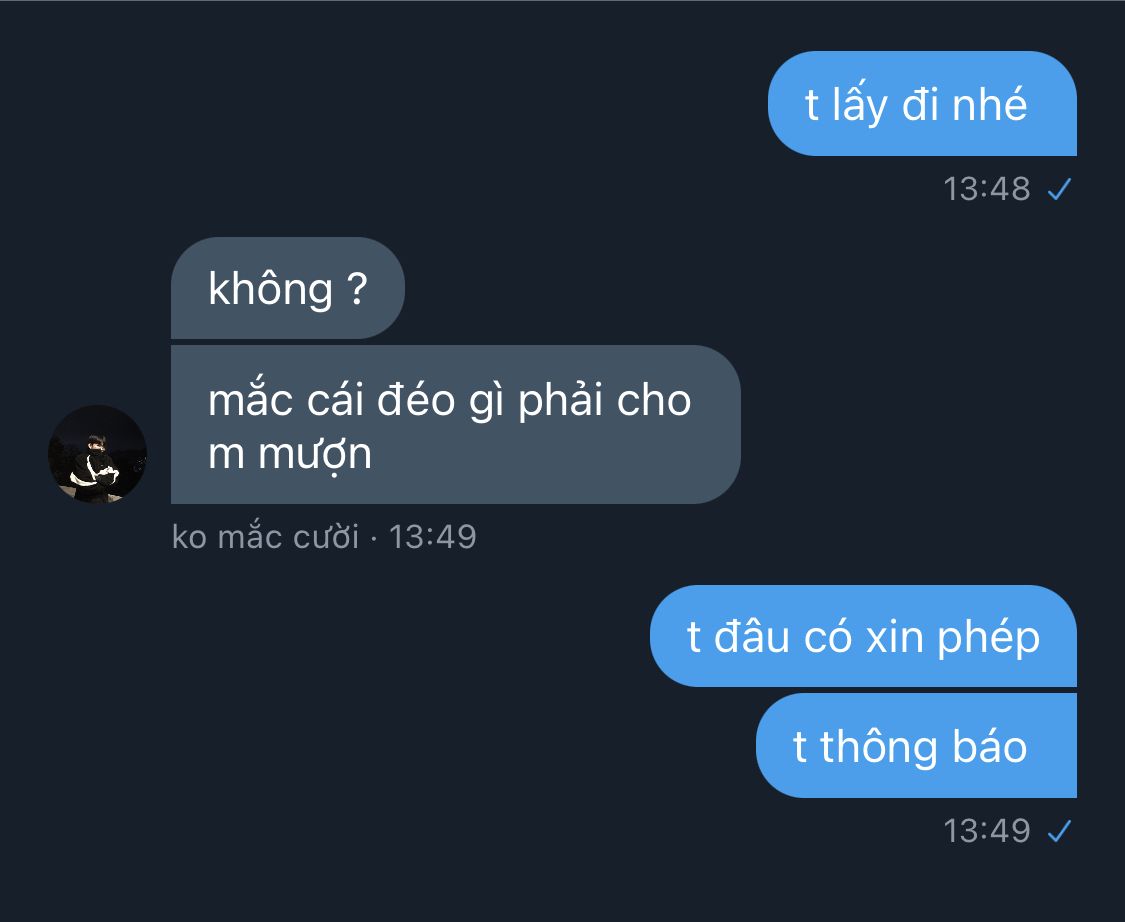Select the "không ?" message bubble
This screenshot has width=1125, height=922.
288,288
